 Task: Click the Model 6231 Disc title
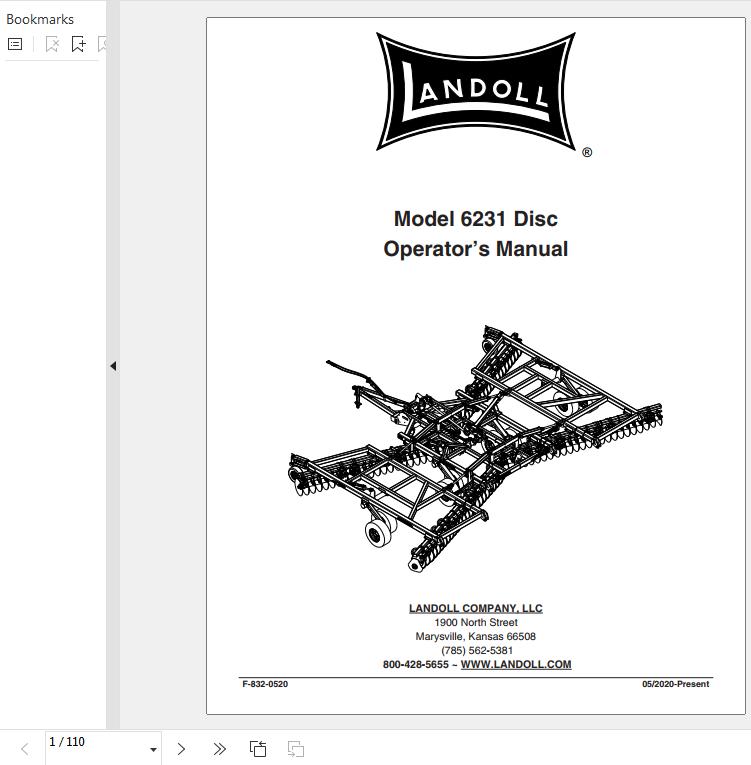tap(476, 219)
